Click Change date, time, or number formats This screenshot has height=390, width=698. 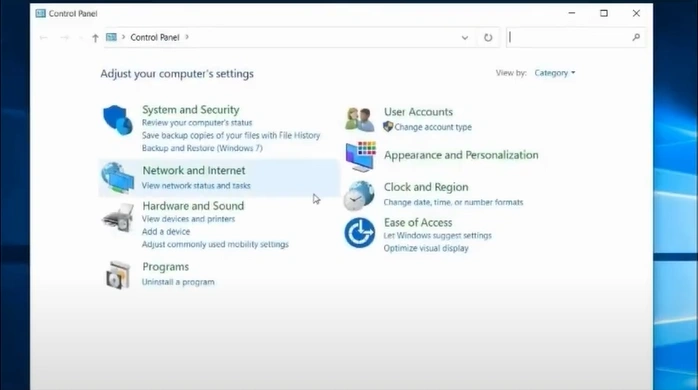click(x=453, y=202)
